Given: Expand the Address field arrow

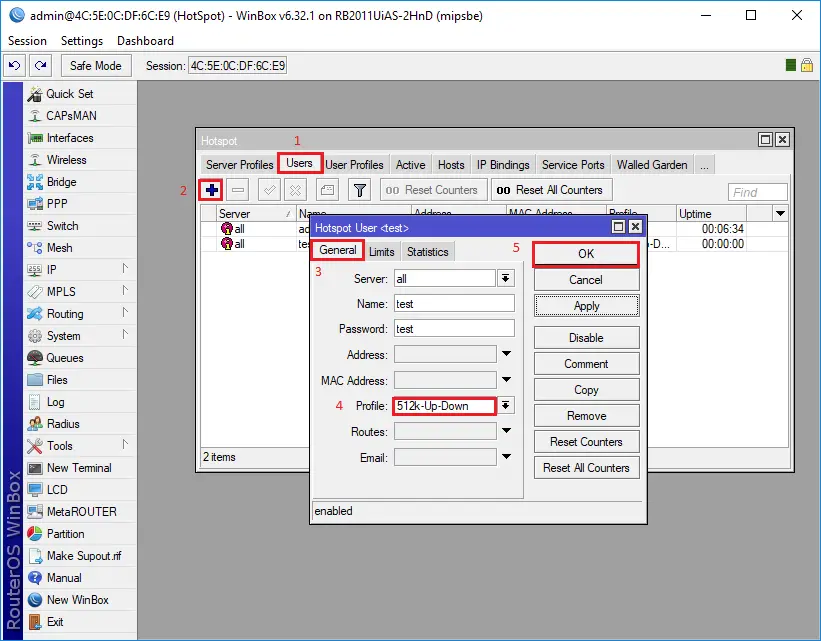Looking at the screenshot, I should 506,354.
